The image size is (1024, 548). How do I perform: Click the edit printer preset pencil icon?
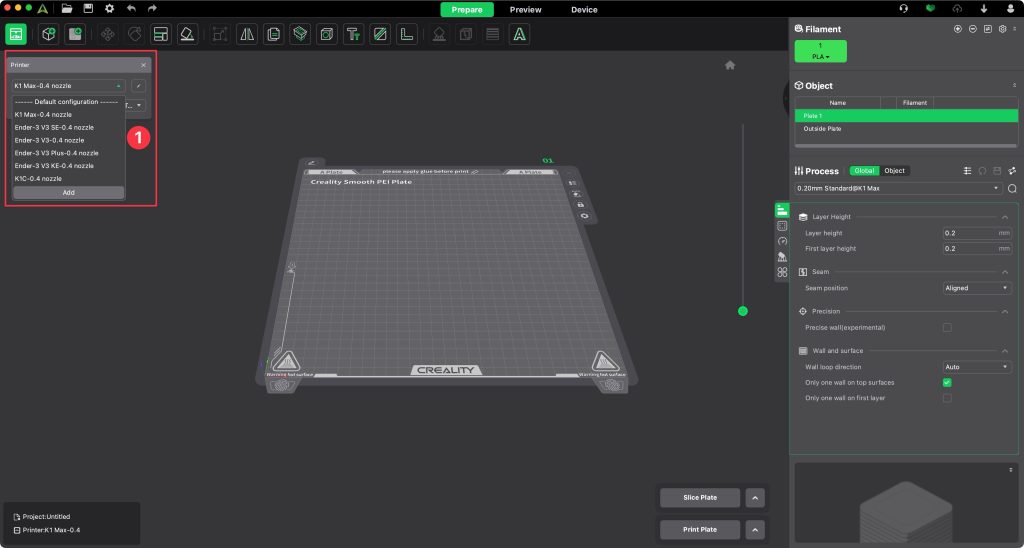pos(139,86)
